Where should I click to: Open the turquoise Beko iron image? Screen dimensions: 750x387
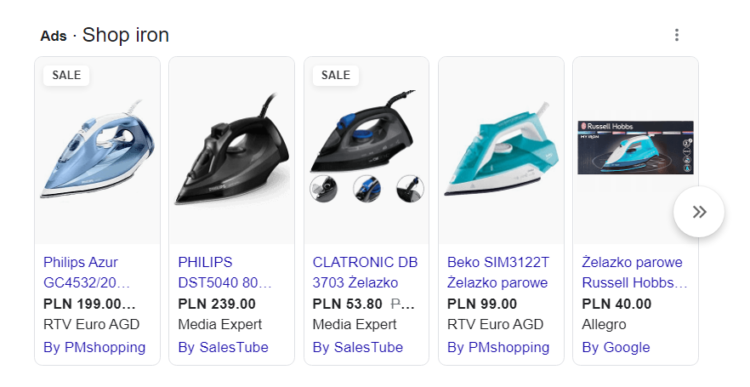(501, 148)
